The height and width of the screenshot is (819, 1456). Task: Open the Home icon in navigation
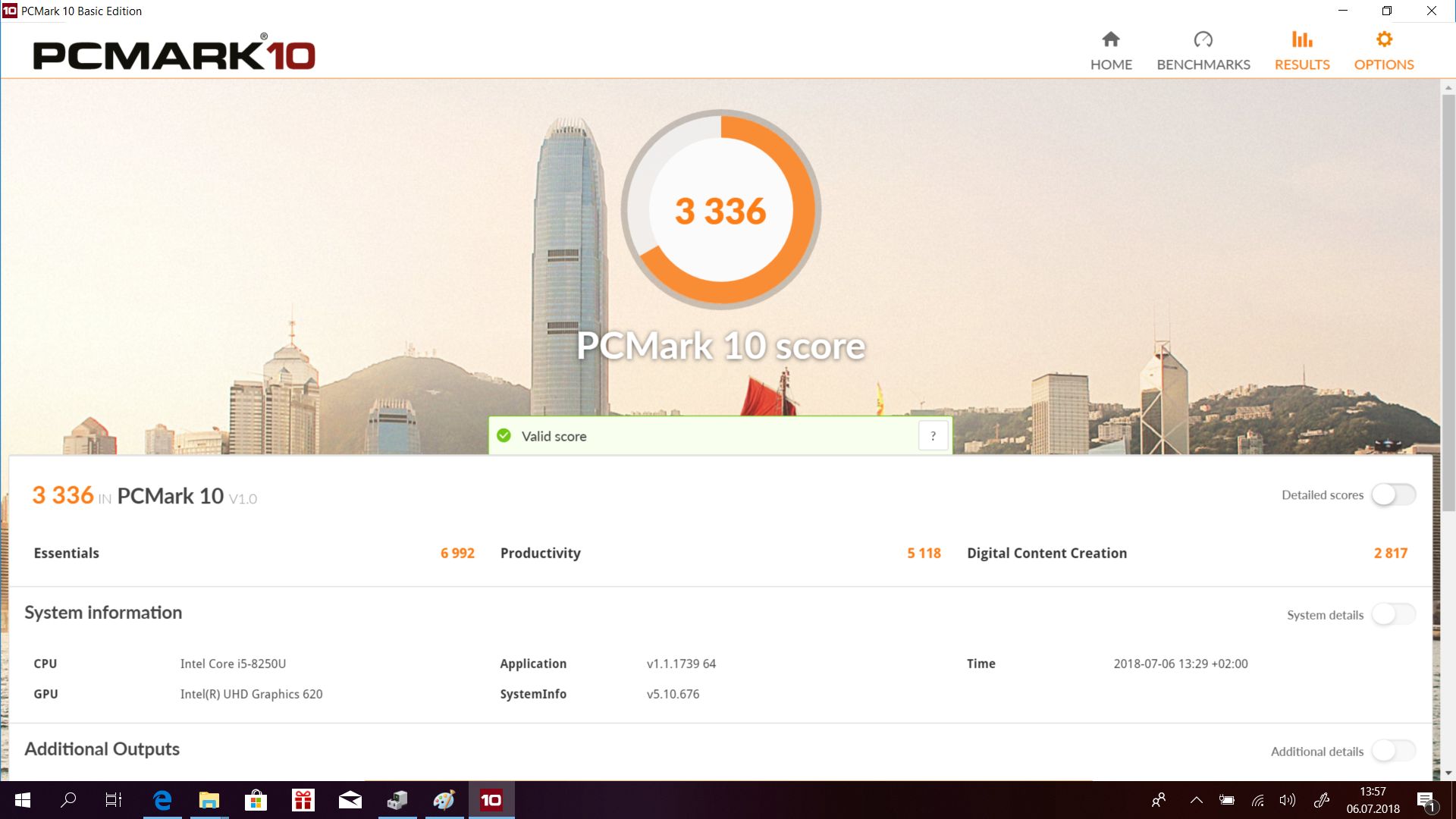coord(1111,39)
